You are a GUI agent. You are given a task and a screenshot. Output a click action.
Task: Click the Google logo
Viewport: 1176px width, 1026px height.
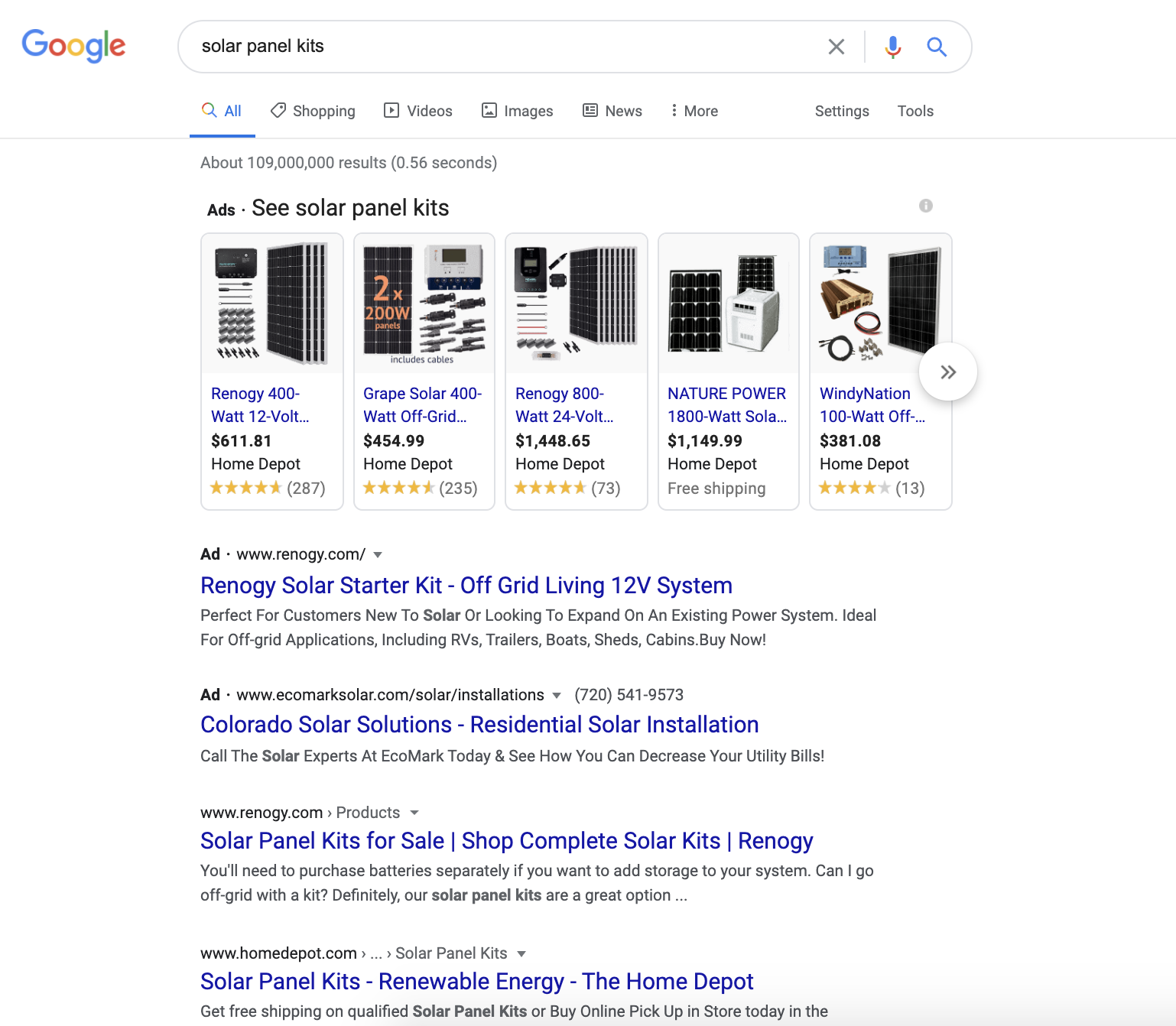73,46
